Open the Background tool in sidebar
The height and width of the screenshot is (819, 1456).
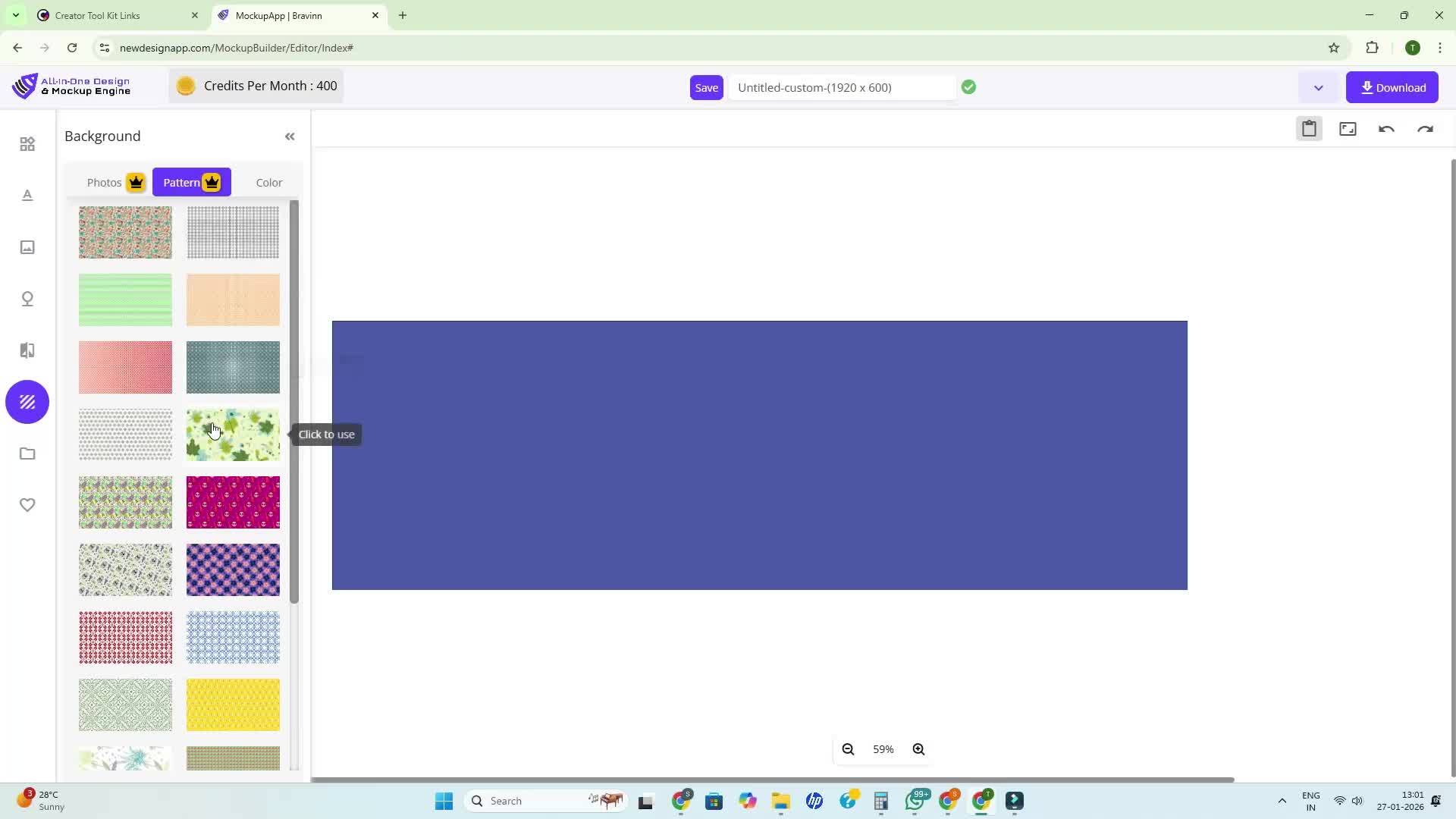(x=27, y=402)
